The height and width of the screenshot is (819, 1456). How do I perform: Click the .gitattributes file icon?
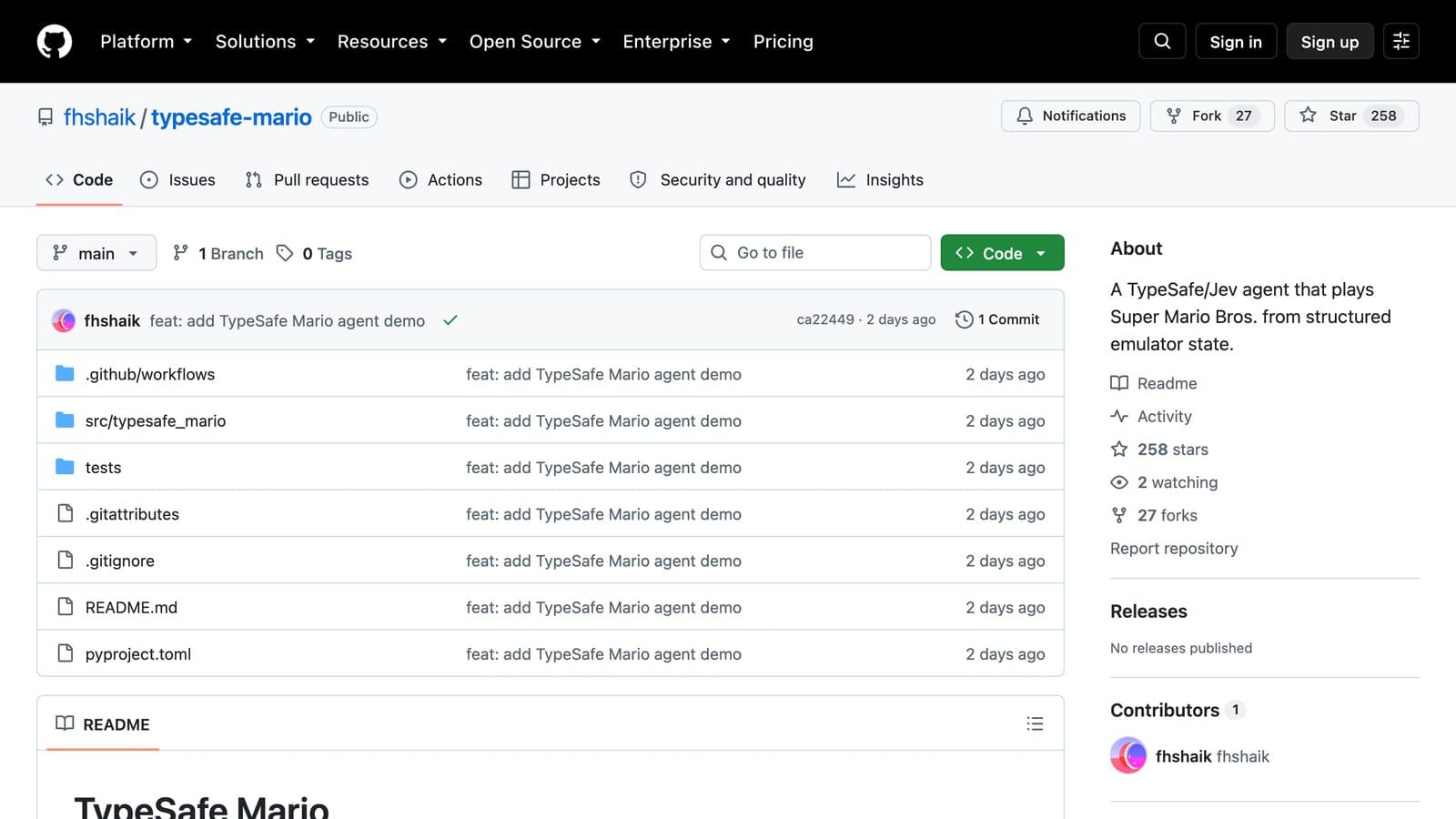65,513
